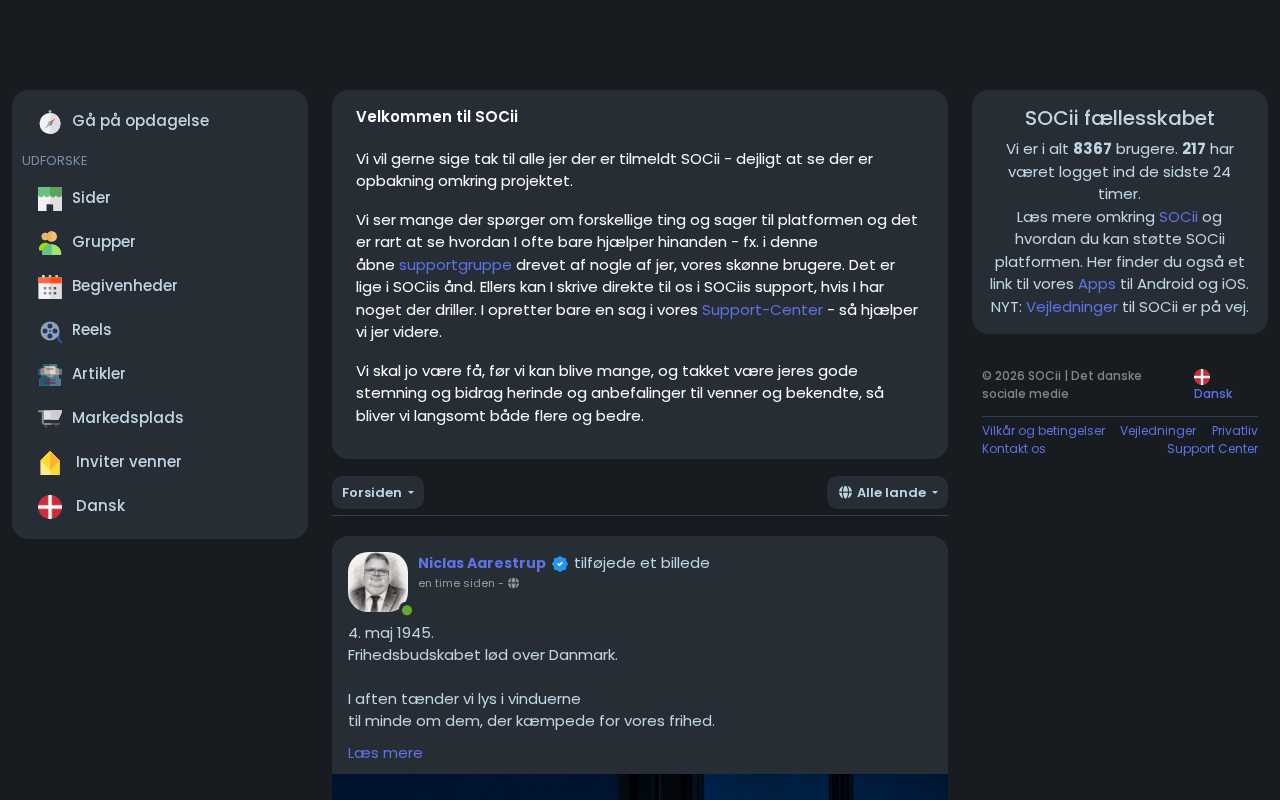
Task: Follow the Support-Center link in the welcome text
Action: (x=762, y=310)
